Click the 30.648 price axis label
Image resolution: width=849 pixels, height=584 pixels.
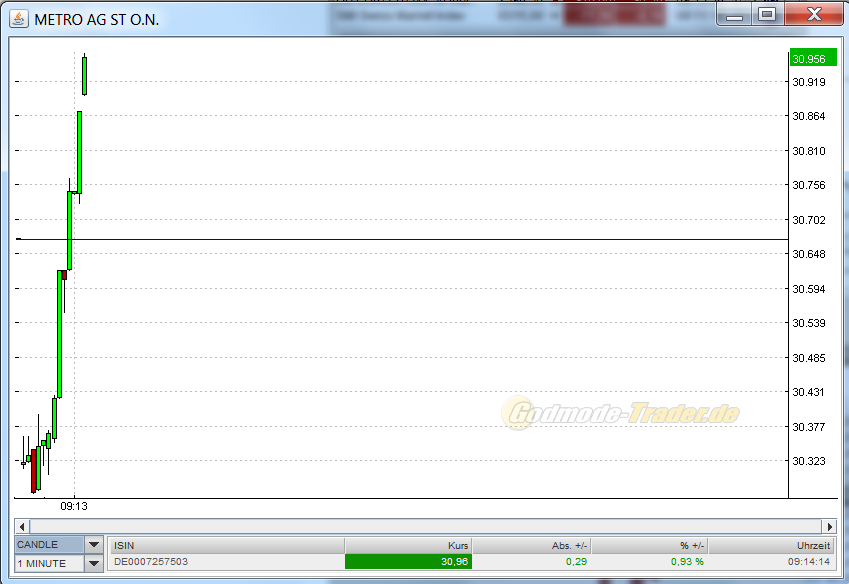coord(809,254)
